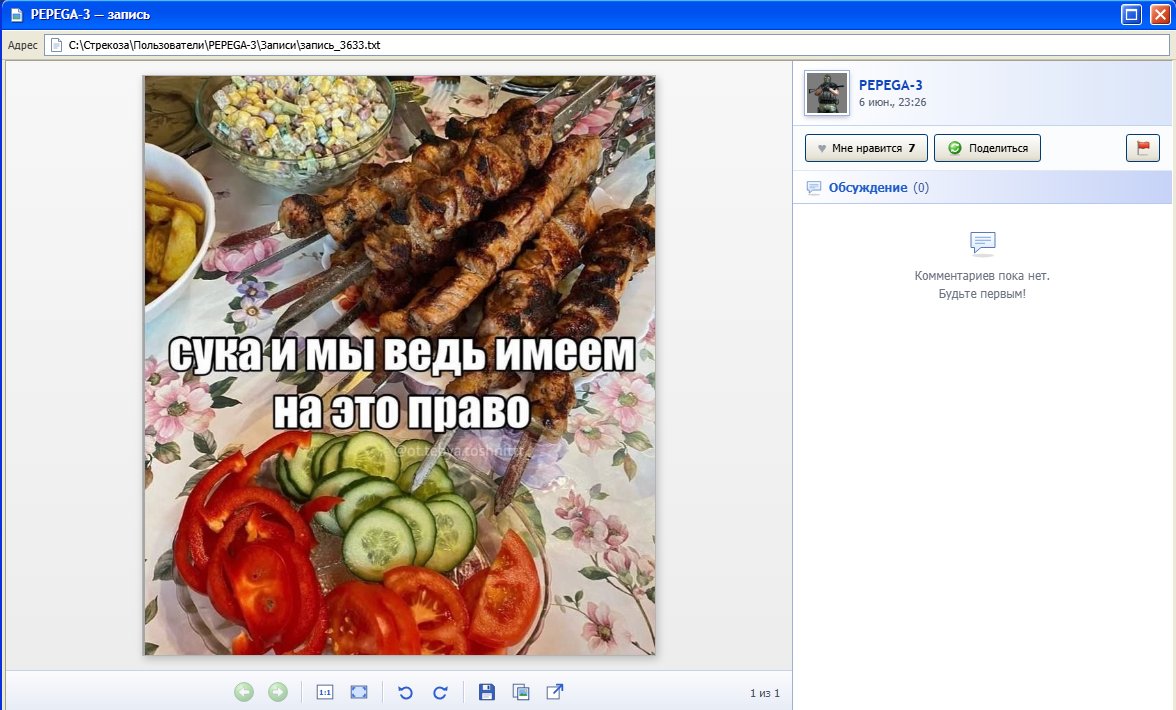Viewport: 1176px width, 710px height.
Task: Click the shashlik meme image
Action: [x=400, y=365]
